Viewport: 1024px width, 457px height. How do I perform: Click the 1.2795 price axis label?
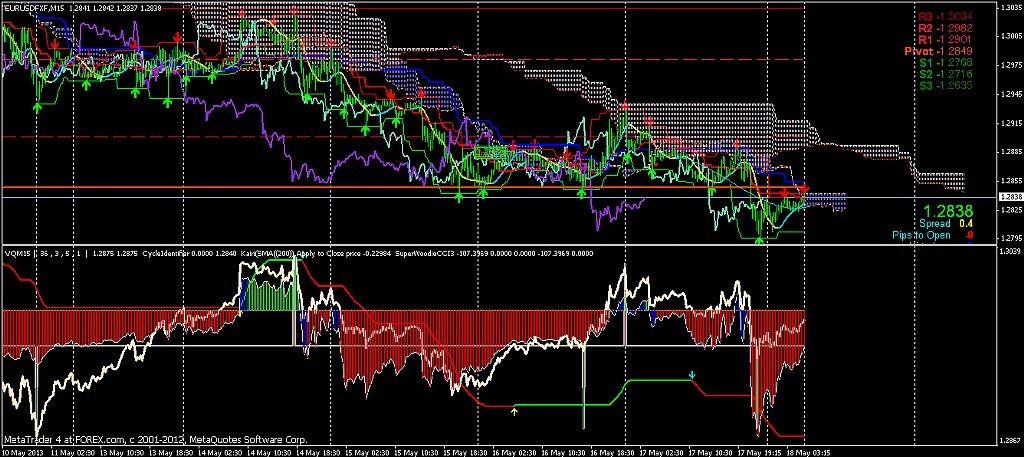(1010, 238)
